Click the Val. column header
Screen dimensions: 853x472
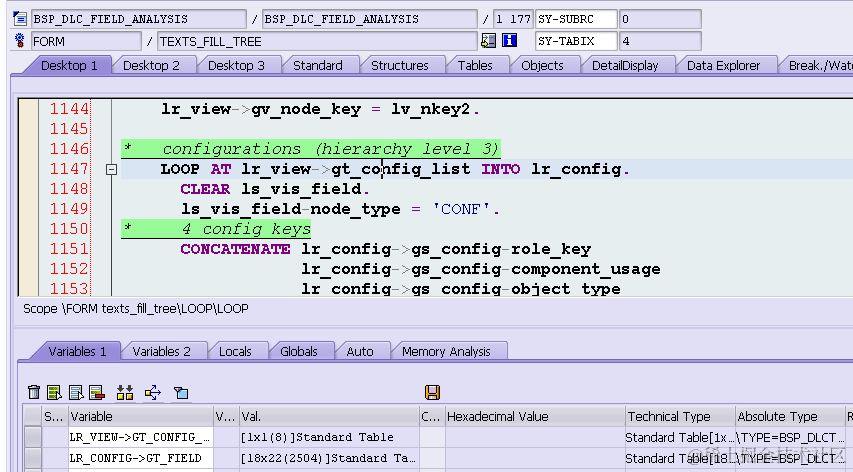point(329,417)
